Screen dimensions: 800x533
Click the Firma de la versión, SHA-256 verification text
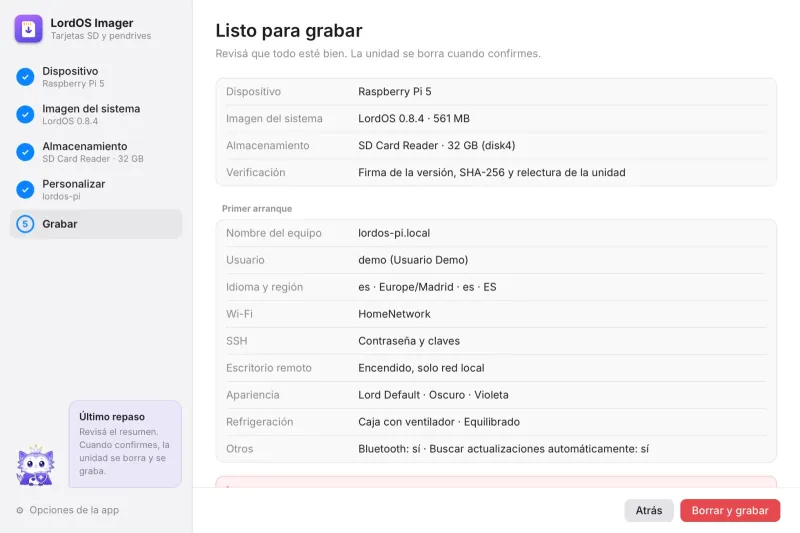click(492, 173)
